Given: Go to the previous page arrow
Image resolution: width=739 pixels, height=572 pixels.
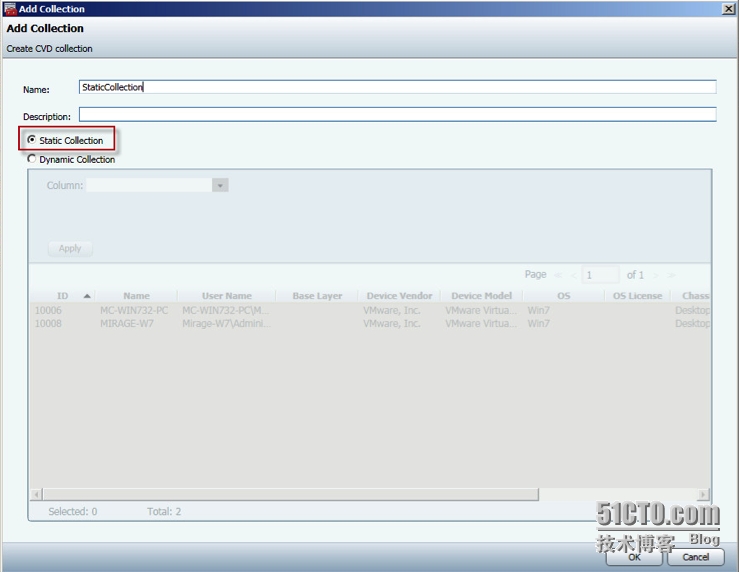Looking at the screenshot, I should tap(574, 275).
